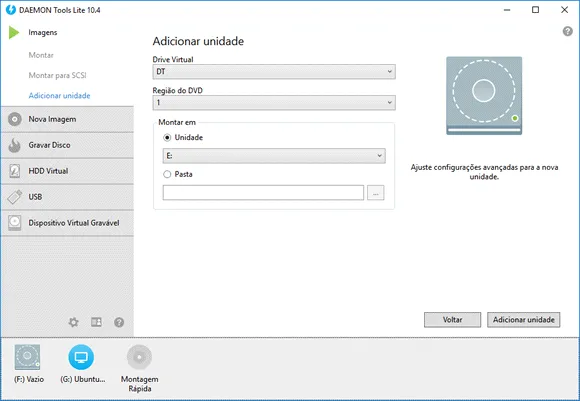Screen dimensions: 580x401
Task: Click the large virtual drive illustration
Action: pyautogui.click(x=484, y=95)
